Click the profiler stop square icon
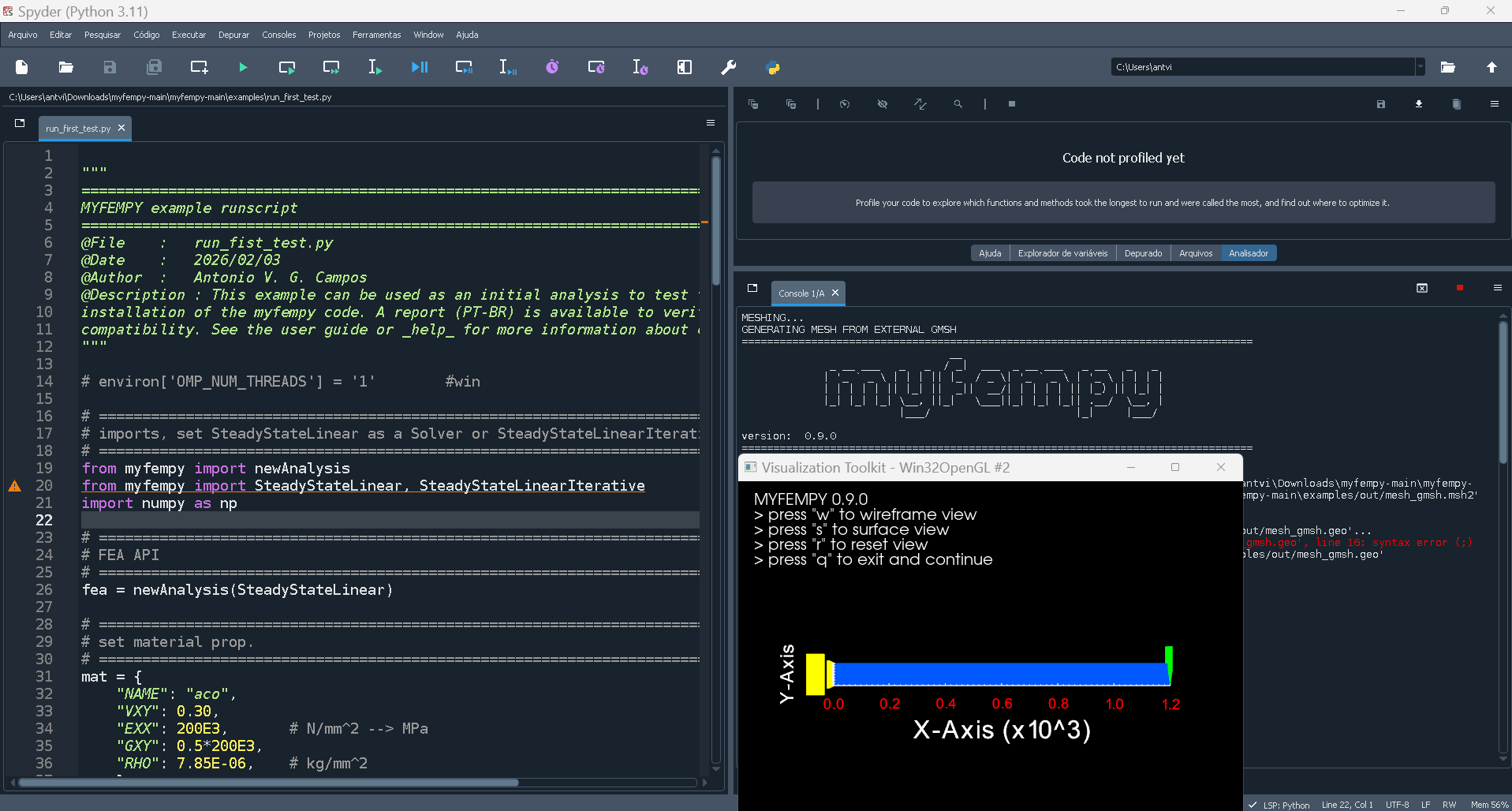 click(x=1012, y=104)
